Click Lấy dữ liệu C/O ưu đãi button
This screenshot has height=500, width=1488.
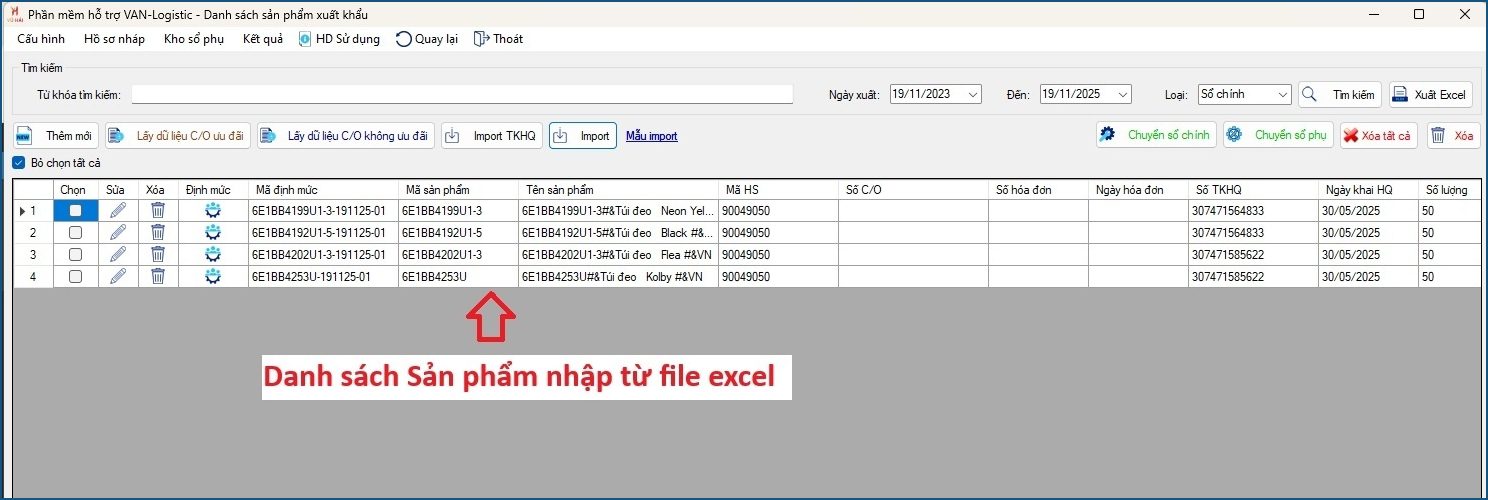pos(178,136)
